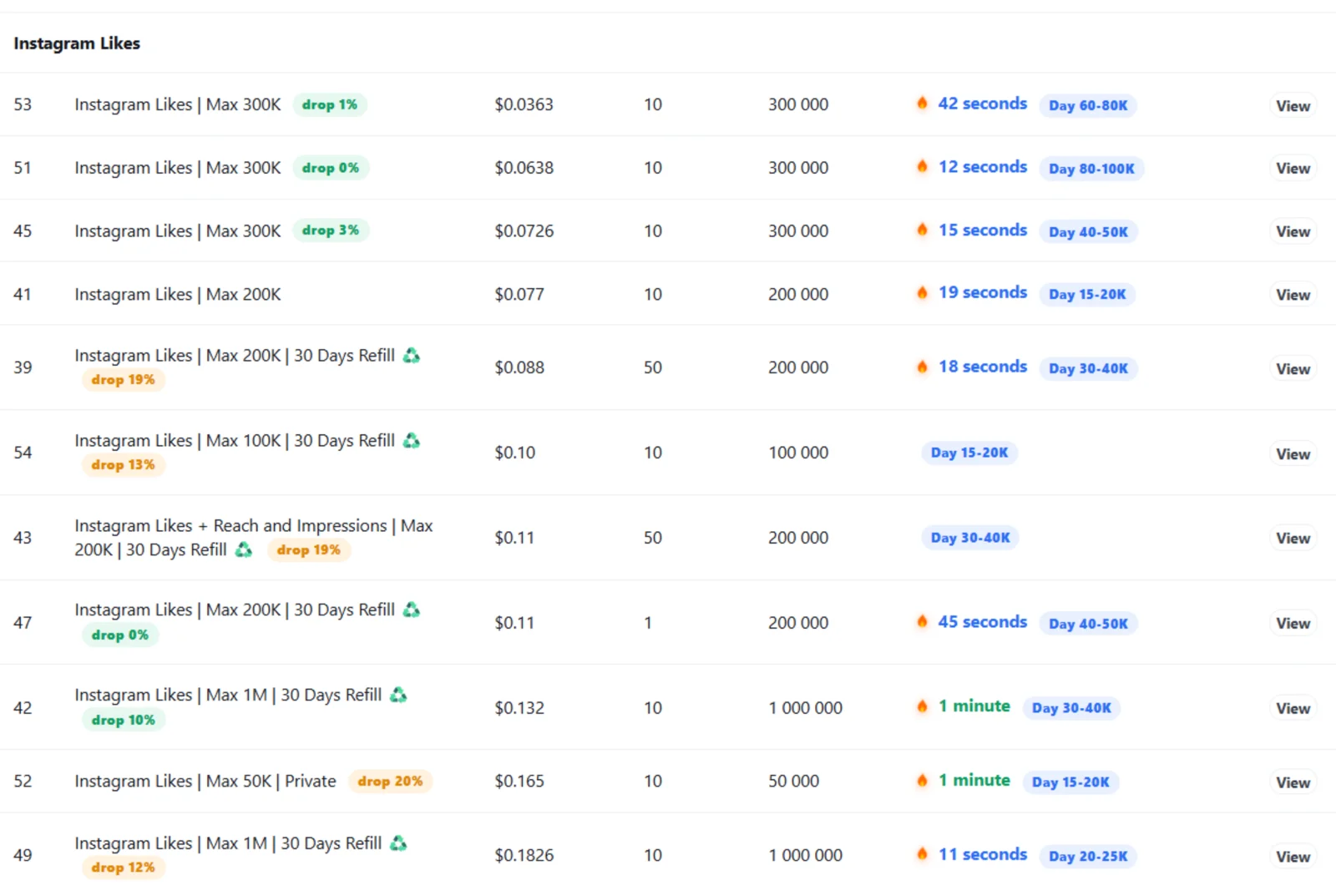Image resolution: width=1336 pixels, height=896 pixels.
Task: Click the price $0.132
Action: (x=519, y=708)
